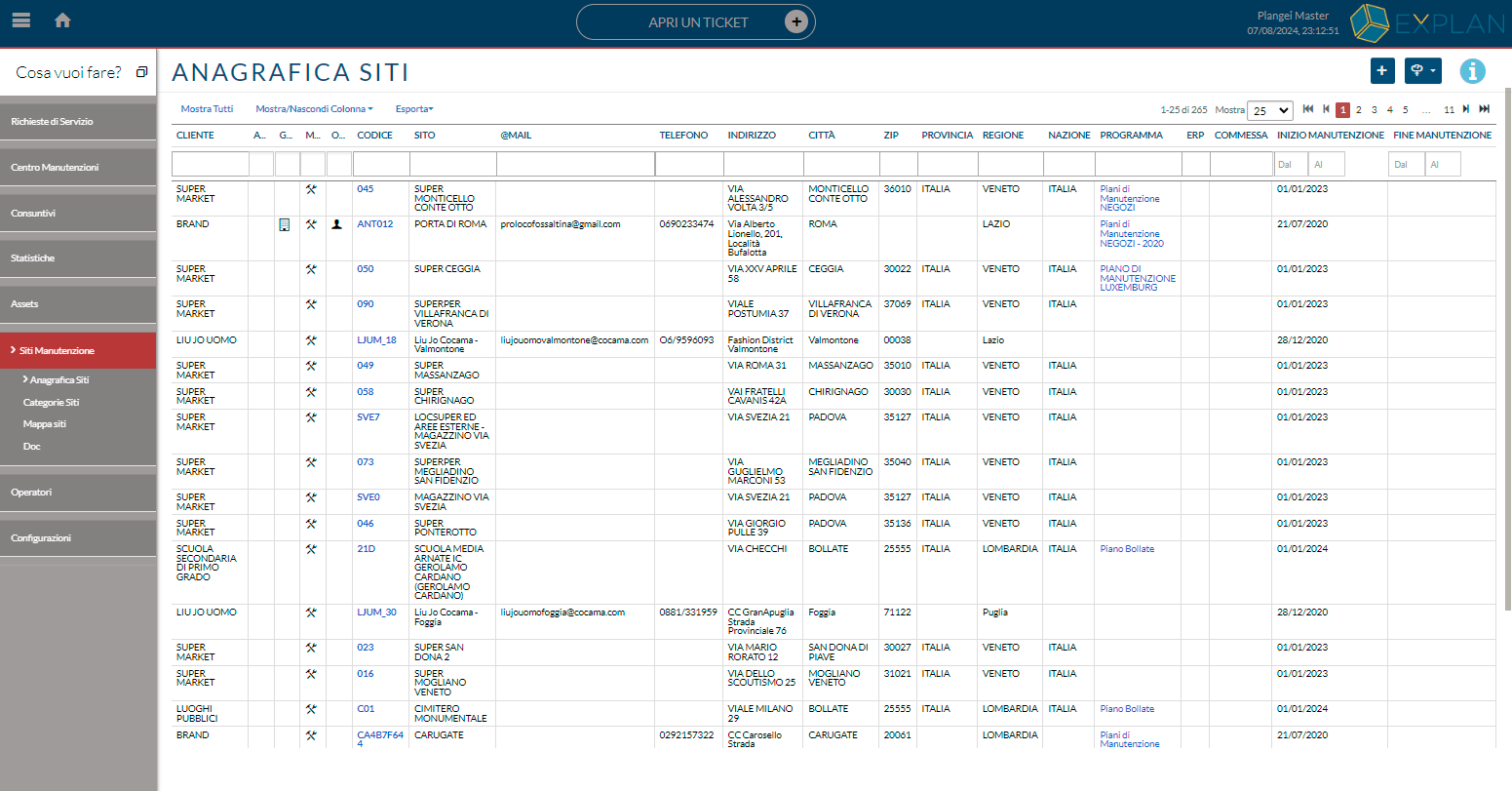Open site code LJUM_18 link
1512x791 pixels.
point(377,340)
